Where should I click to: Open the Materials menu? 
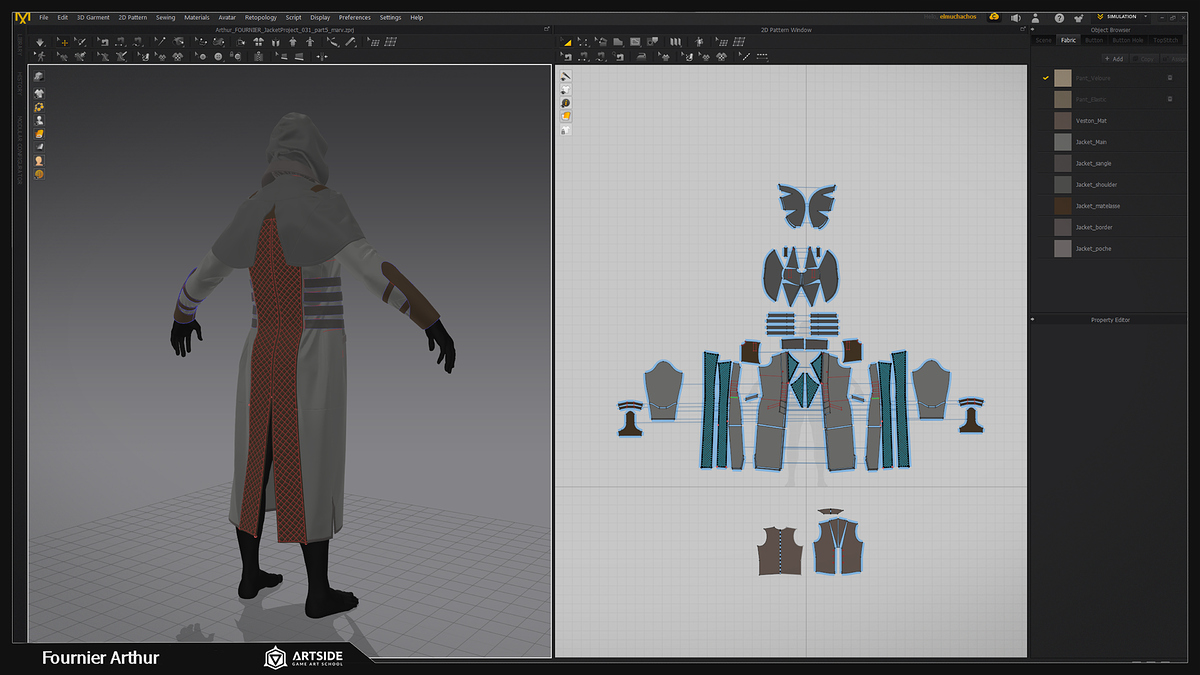pyautogui.click(x=197, y=17)
